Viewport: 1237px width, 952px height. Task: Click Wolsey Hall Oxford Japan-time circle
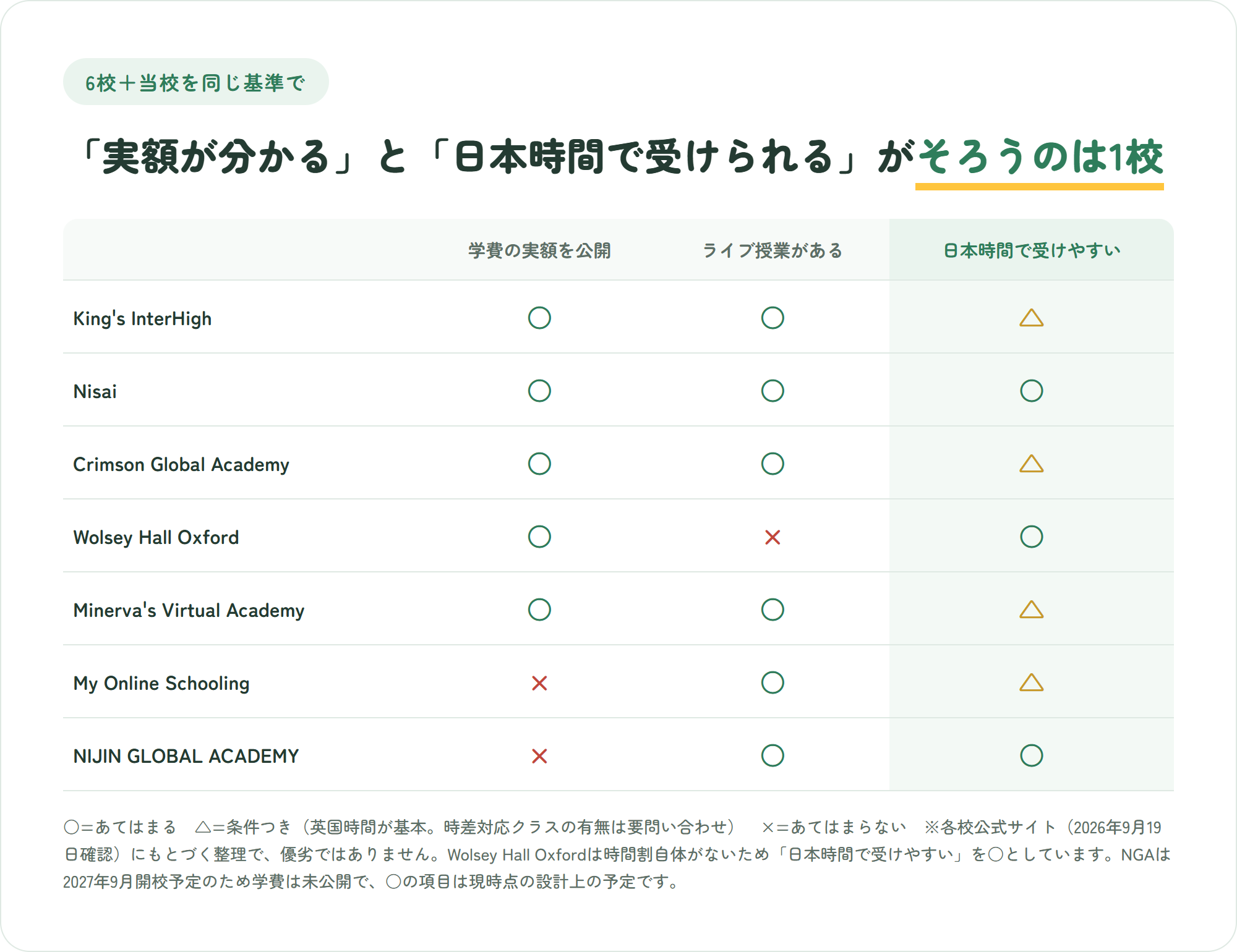point(1032,537)
